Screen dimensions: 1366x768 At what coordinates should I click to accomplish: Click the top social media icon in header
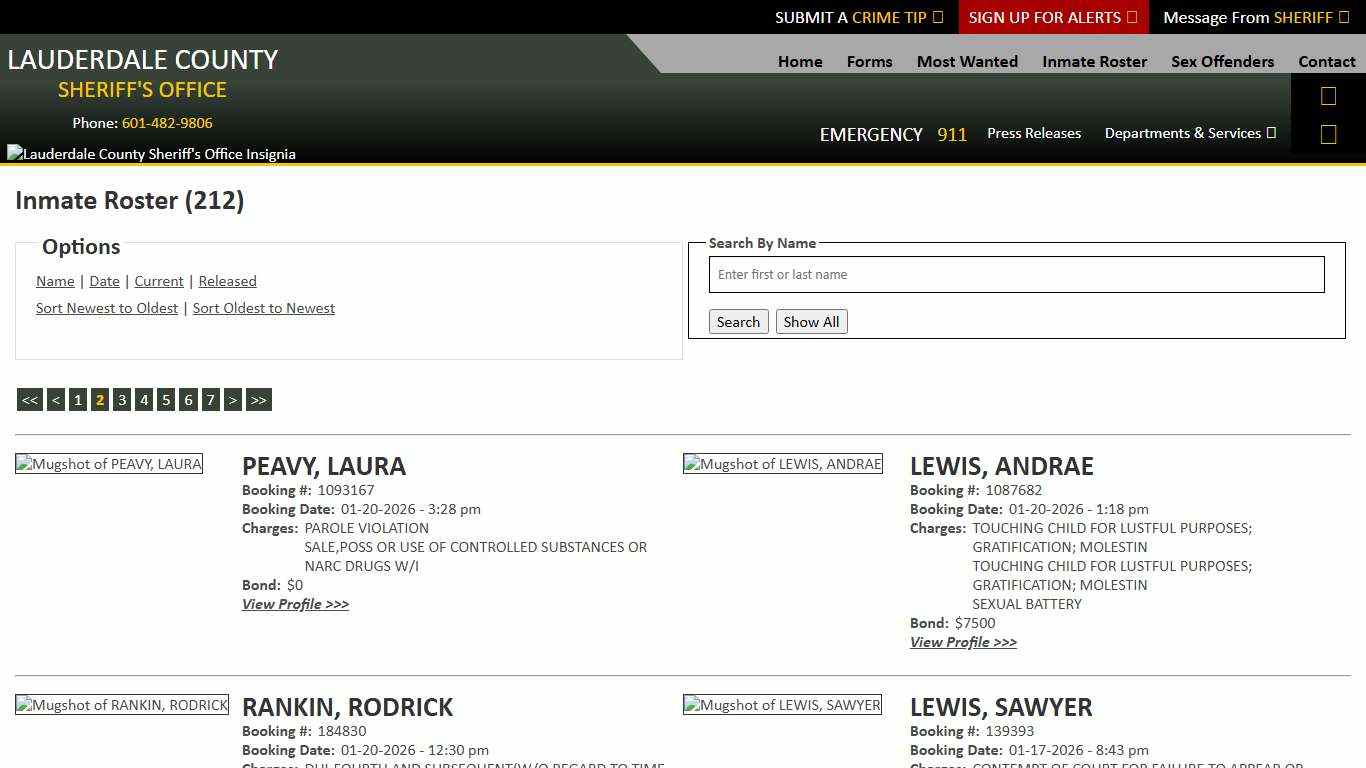coord(1328,95)
